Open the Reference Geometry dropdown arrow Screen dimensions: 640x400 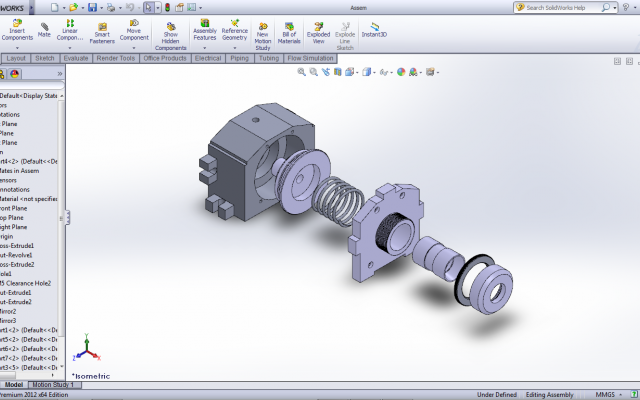pyautogui.click(x=235, y=48)
